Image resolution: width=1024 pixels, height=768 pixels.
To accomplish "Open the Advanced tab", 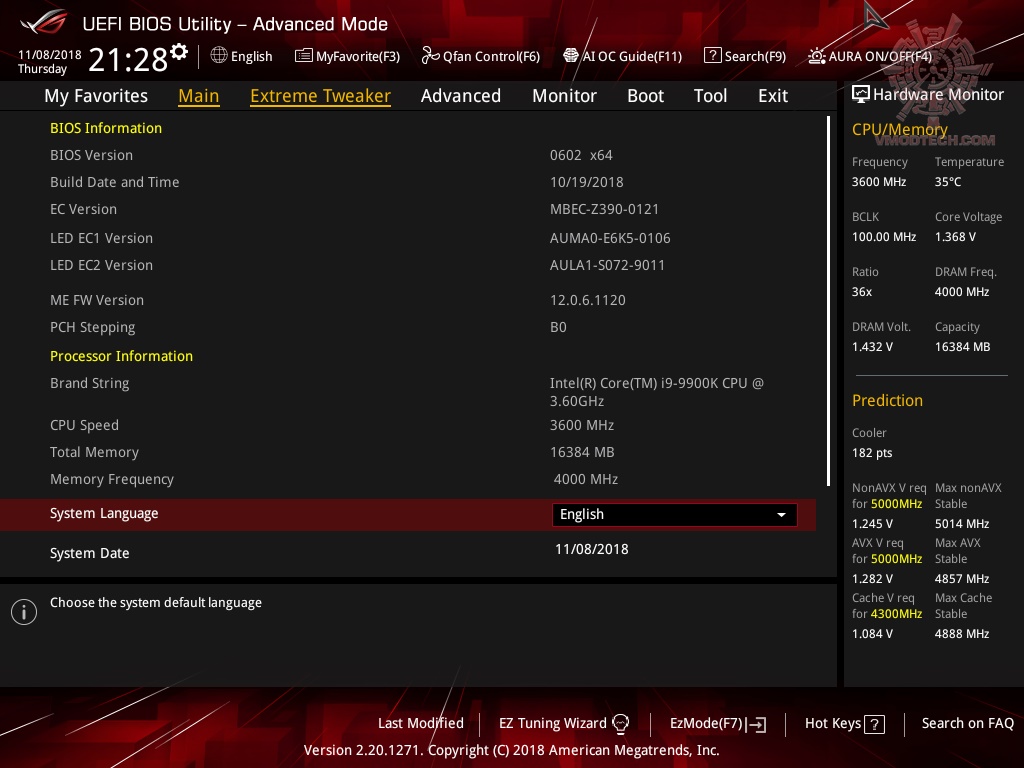I will point(460,96).
